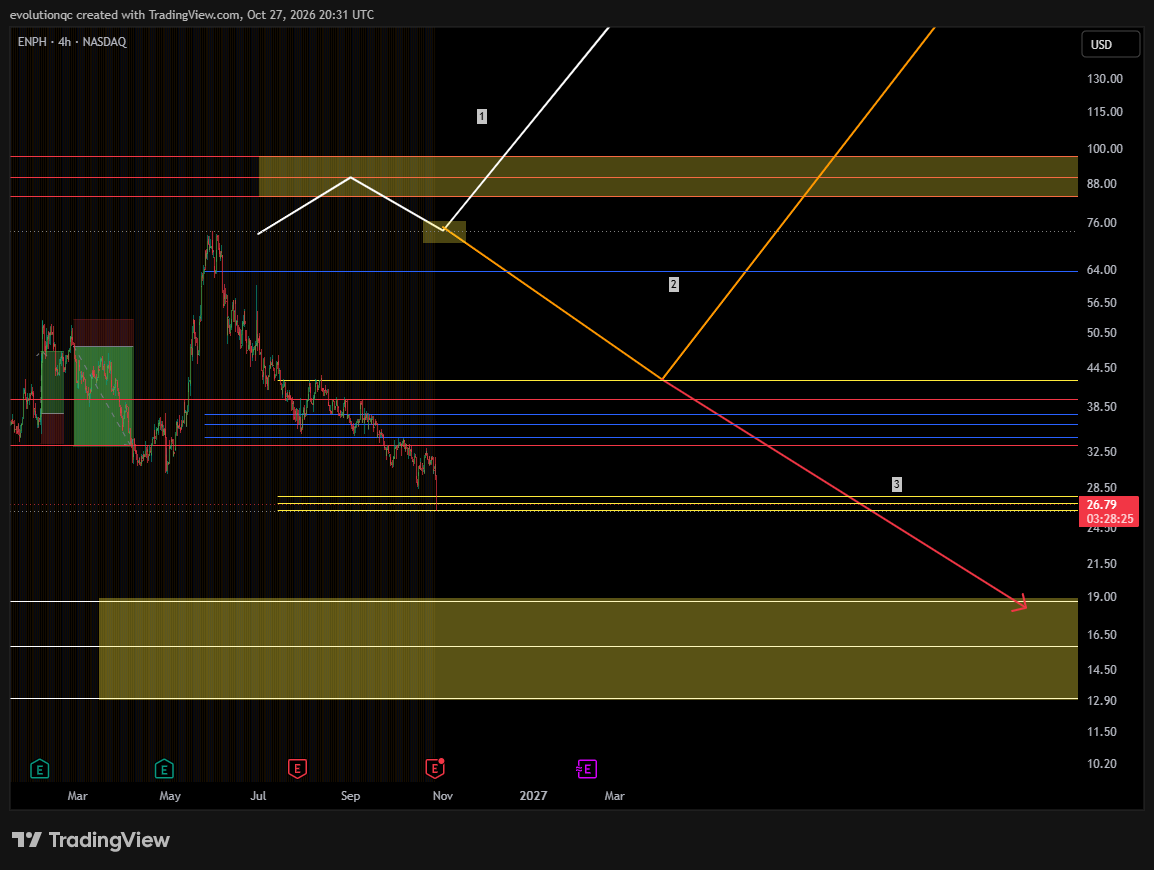
Task: Click the Jul time axis label
Action: (x=258, y=796)
